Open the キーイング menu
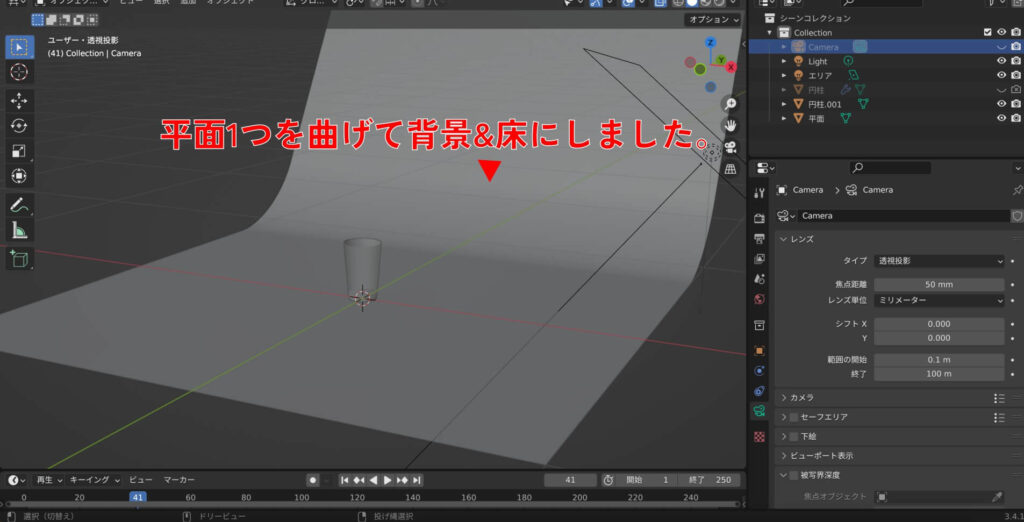1024x522 pixels. [94, 480]
